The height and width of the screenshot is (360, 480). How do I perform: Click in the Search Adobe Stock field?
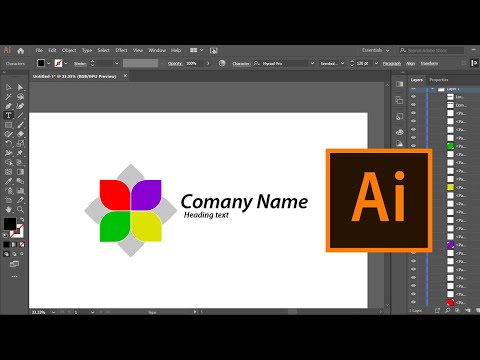click(x=432, y=50)
